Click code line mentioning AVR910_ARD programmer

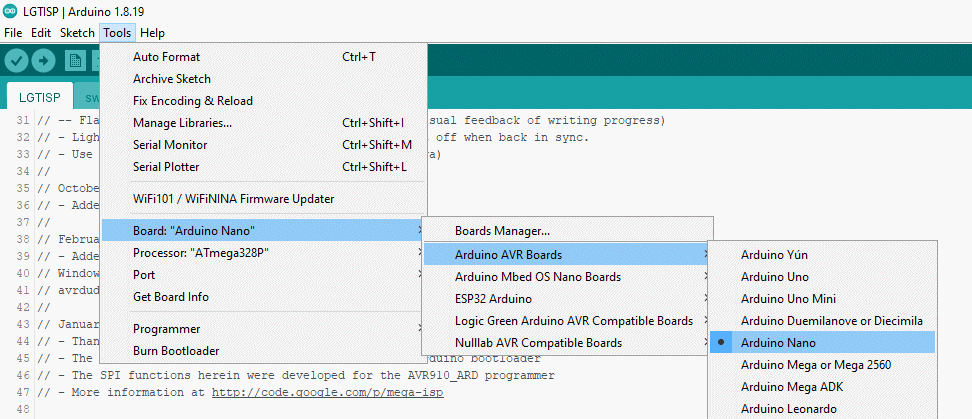[x=296, y=375]
